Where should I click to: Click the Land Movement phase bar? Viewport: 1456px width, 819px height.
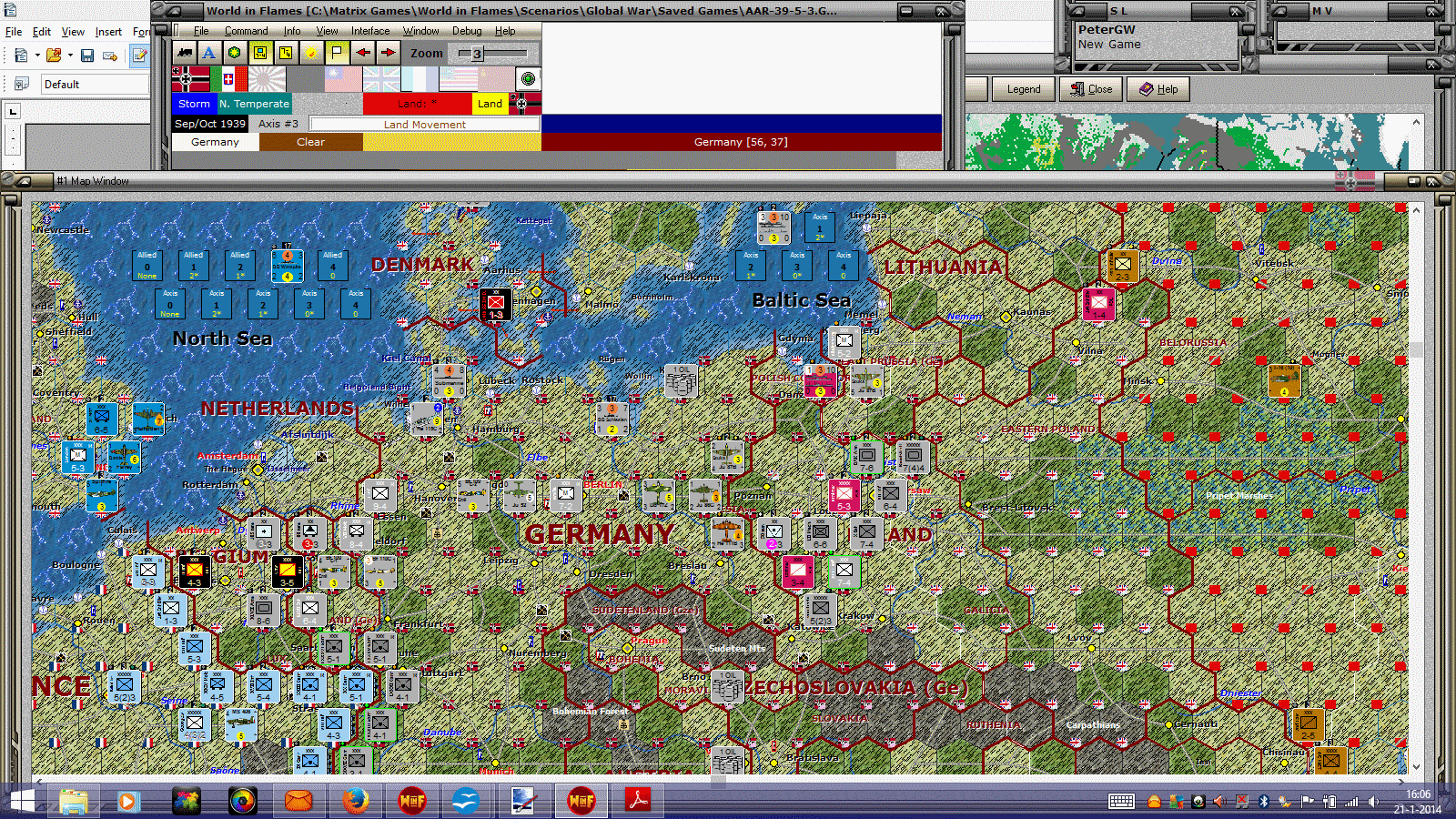(424, 125)
